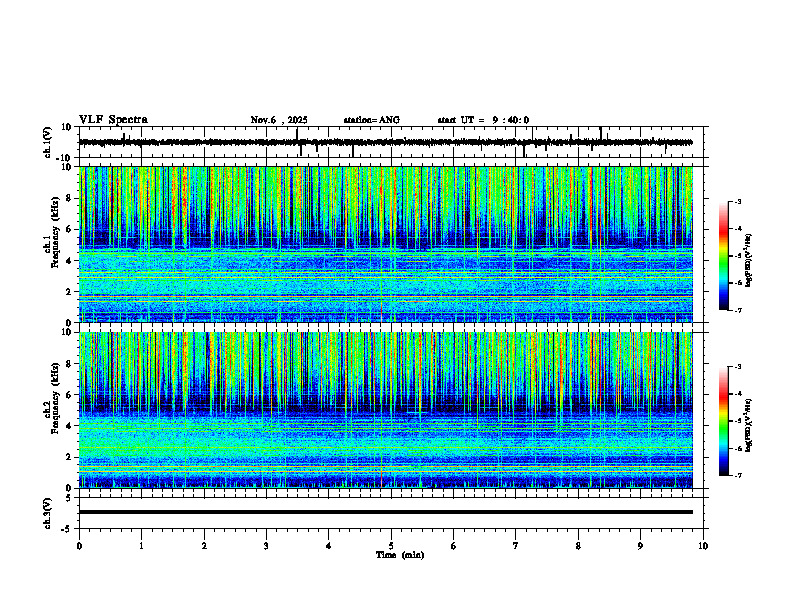Screen dimensions: 792x612
Task: Click the ch.2 colorbar log(PSD) unit label
Action: pos(749,424)
